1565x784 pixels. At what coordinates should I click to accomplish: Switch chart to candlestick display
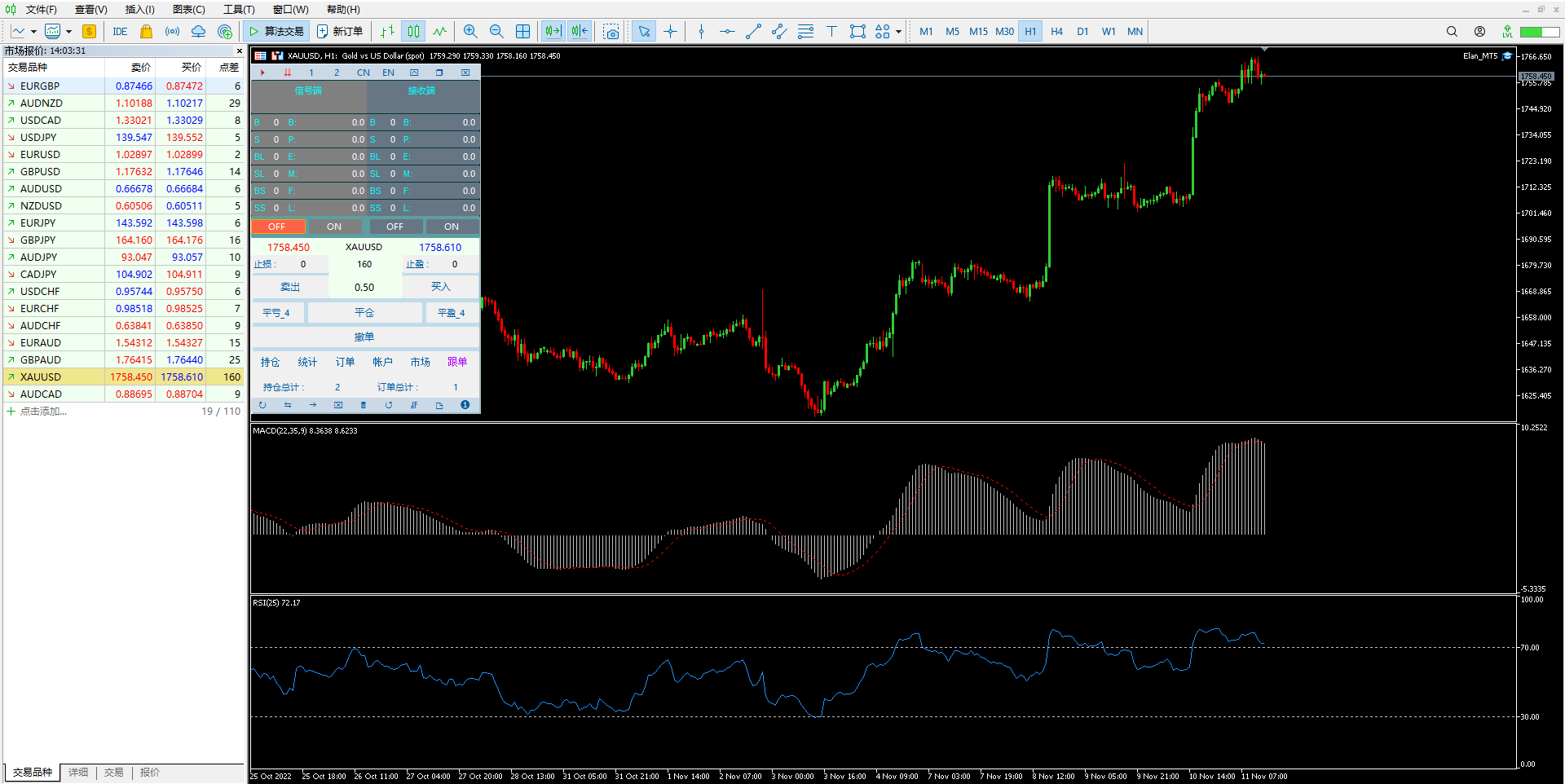click(x=414, y=32)
